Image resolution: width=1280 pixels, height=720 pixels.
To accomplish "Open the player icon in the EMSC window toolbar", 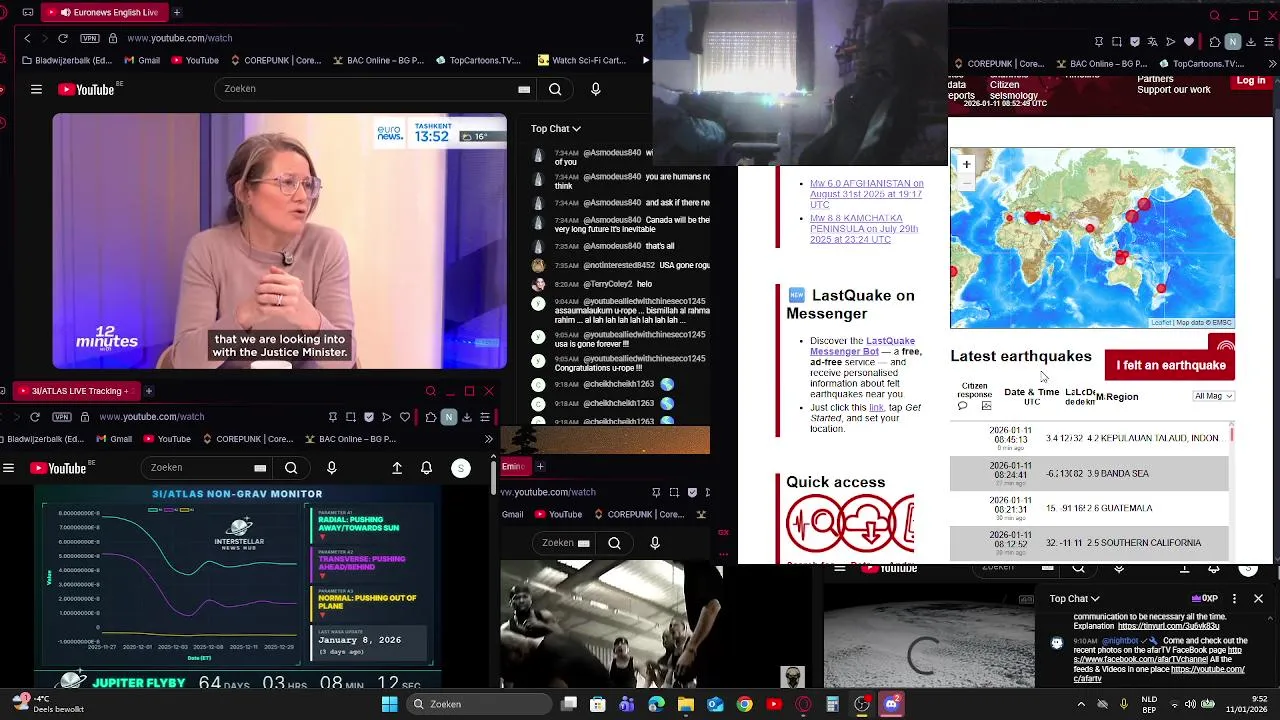I will tap(1170, 42).
